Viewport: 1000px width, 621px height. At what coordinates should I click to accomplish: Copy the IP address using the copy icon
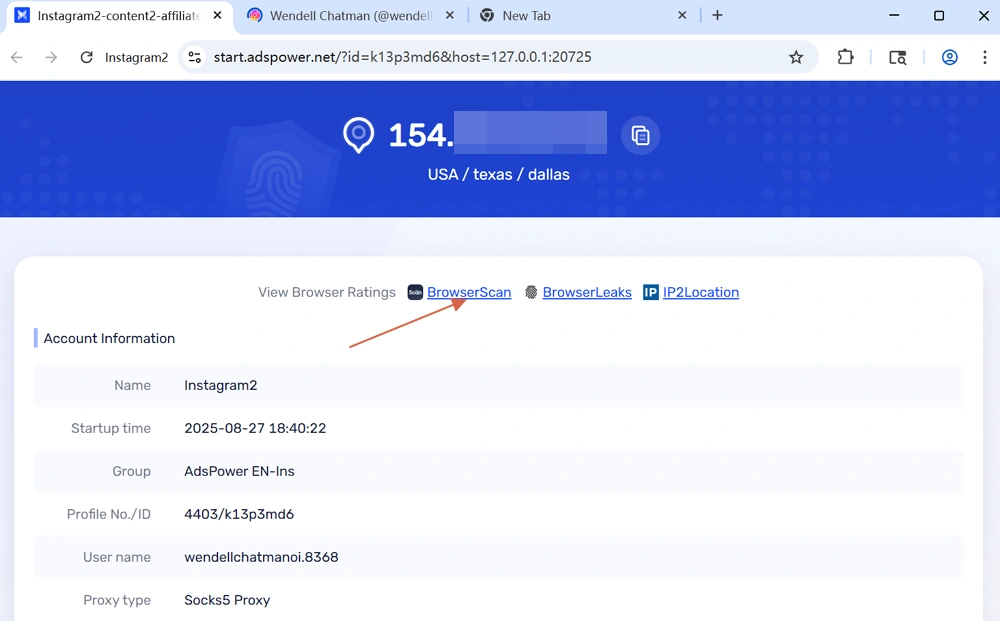click(x=640, y=135)
